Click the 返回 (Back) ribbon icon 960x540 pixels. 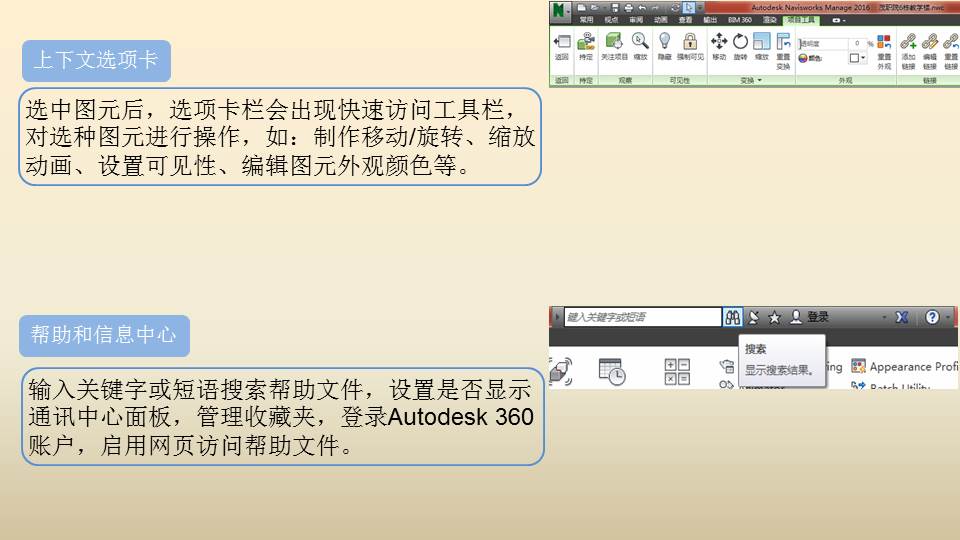[x=561, y=42]
